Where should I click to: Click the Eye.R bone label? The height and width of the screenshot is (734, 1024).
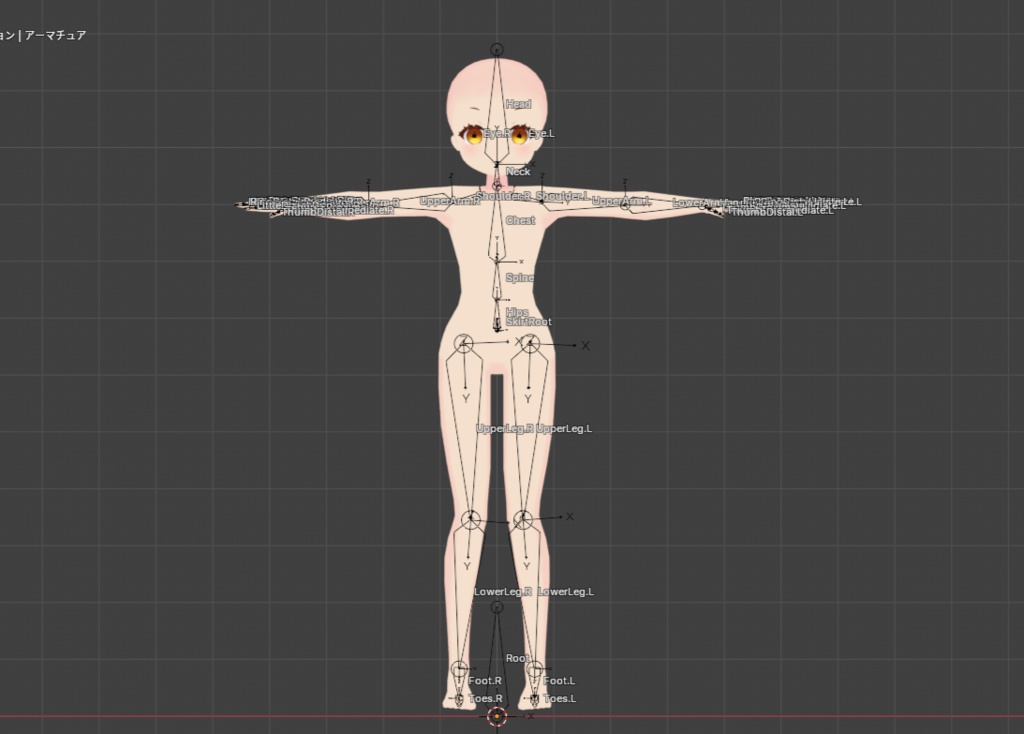pos(496,131)
